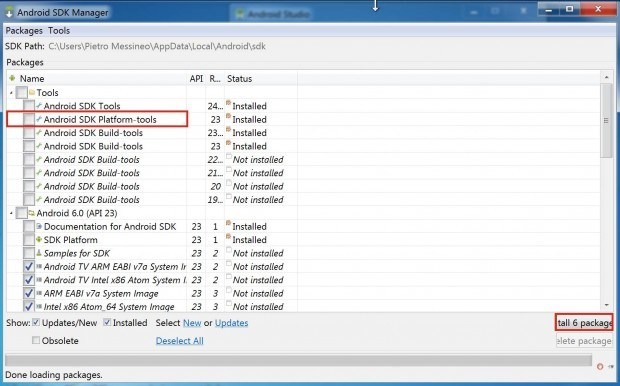620x386 pixels.
Task: Tick the Android SDK Tools checkbox
Action: pos(29,106)
